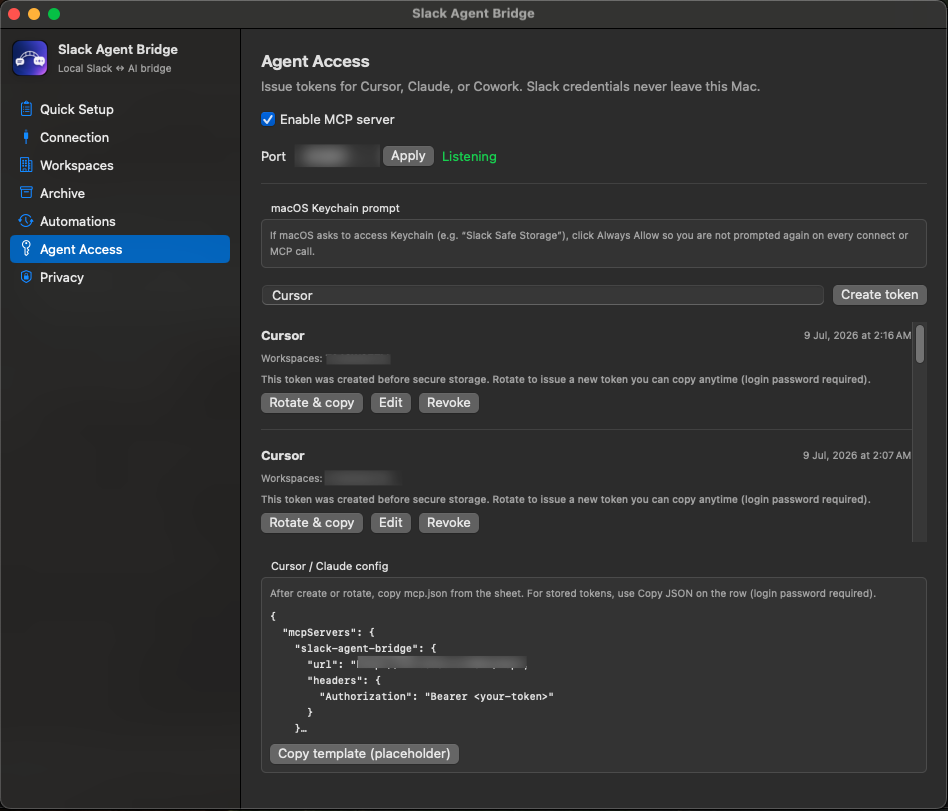Click the Workspaces building icon

point(26,165)
